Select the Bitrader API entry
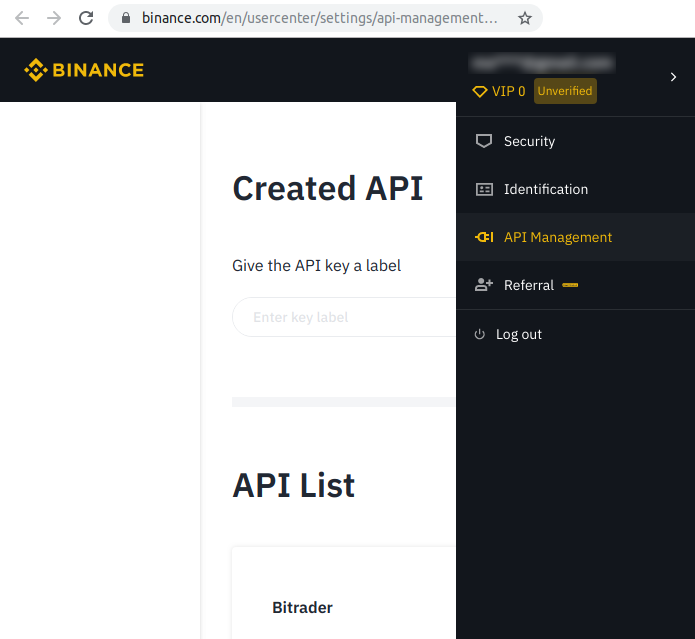Screen dimensions: 695x639 click(302, 608)
